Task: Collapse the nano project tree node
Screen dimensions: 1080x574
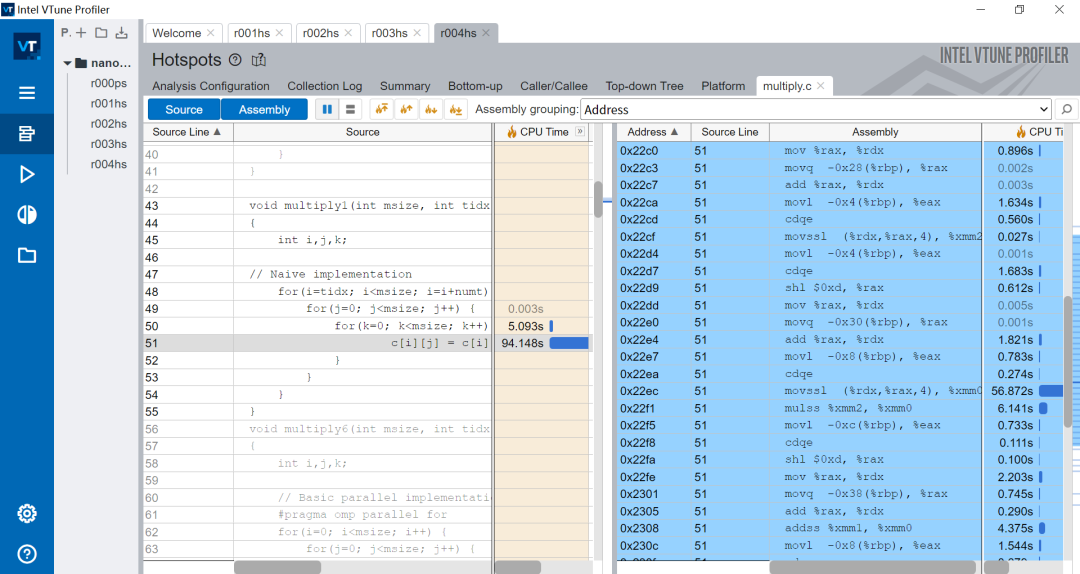Action: click(x=68, y=63)
